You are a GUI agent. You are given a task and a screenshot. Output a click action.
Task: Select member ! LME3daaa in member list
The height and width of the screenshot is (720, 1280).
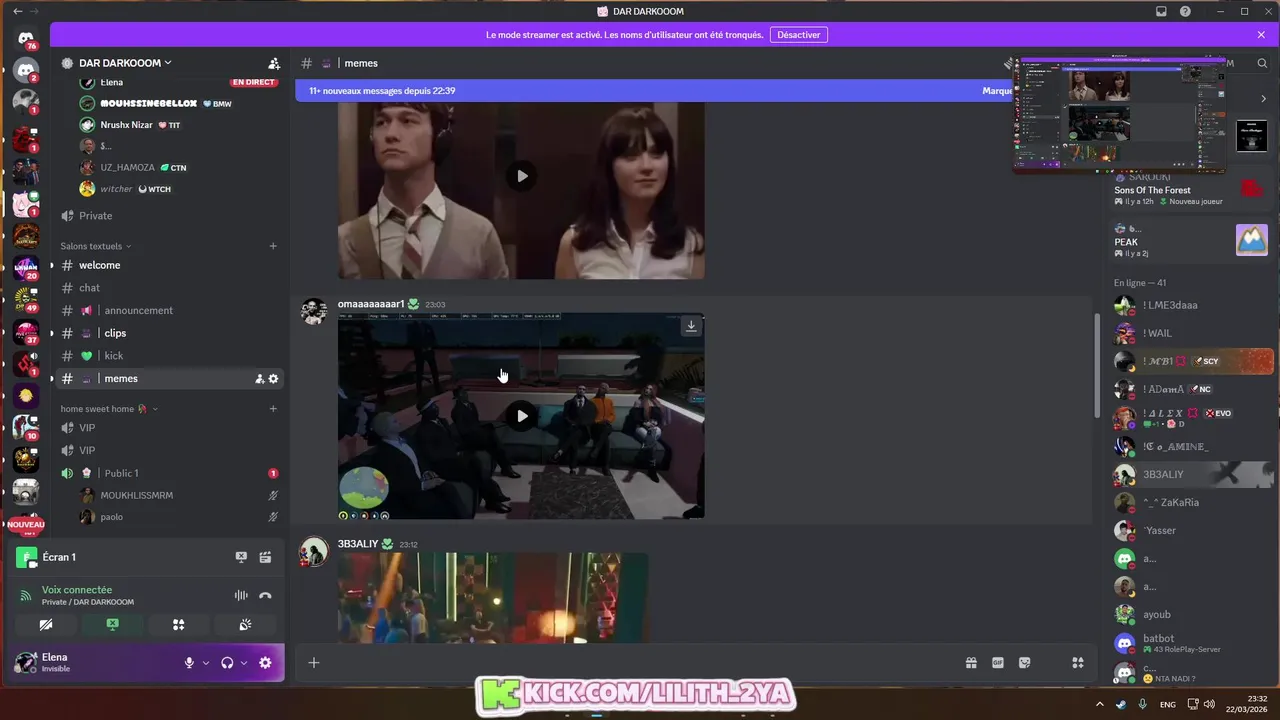(x=1193, y=305)
